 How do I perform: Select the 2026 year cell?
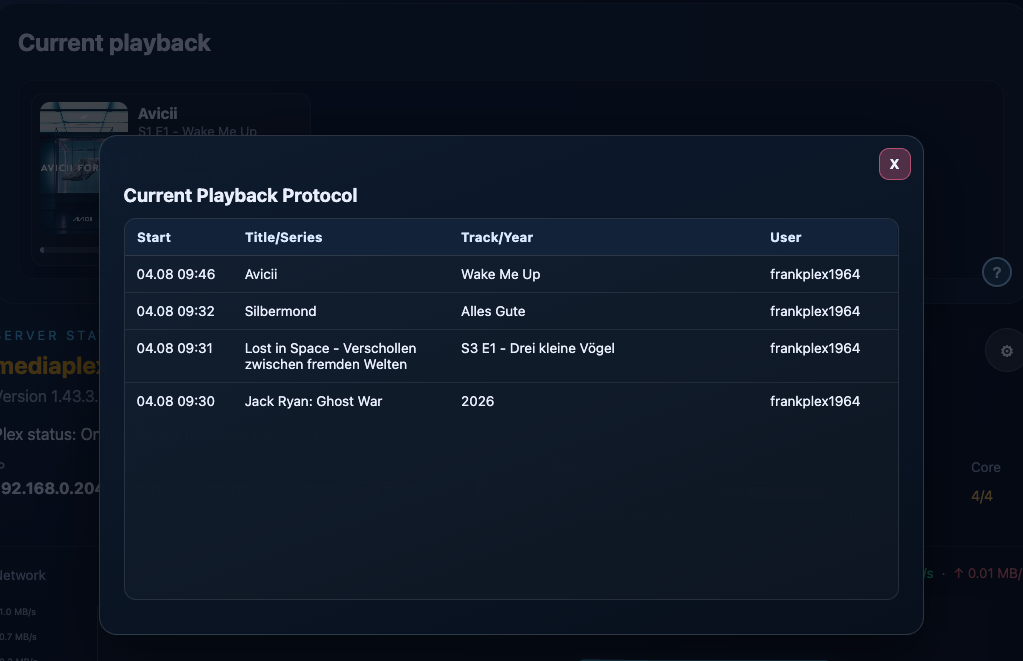point(478,401)
